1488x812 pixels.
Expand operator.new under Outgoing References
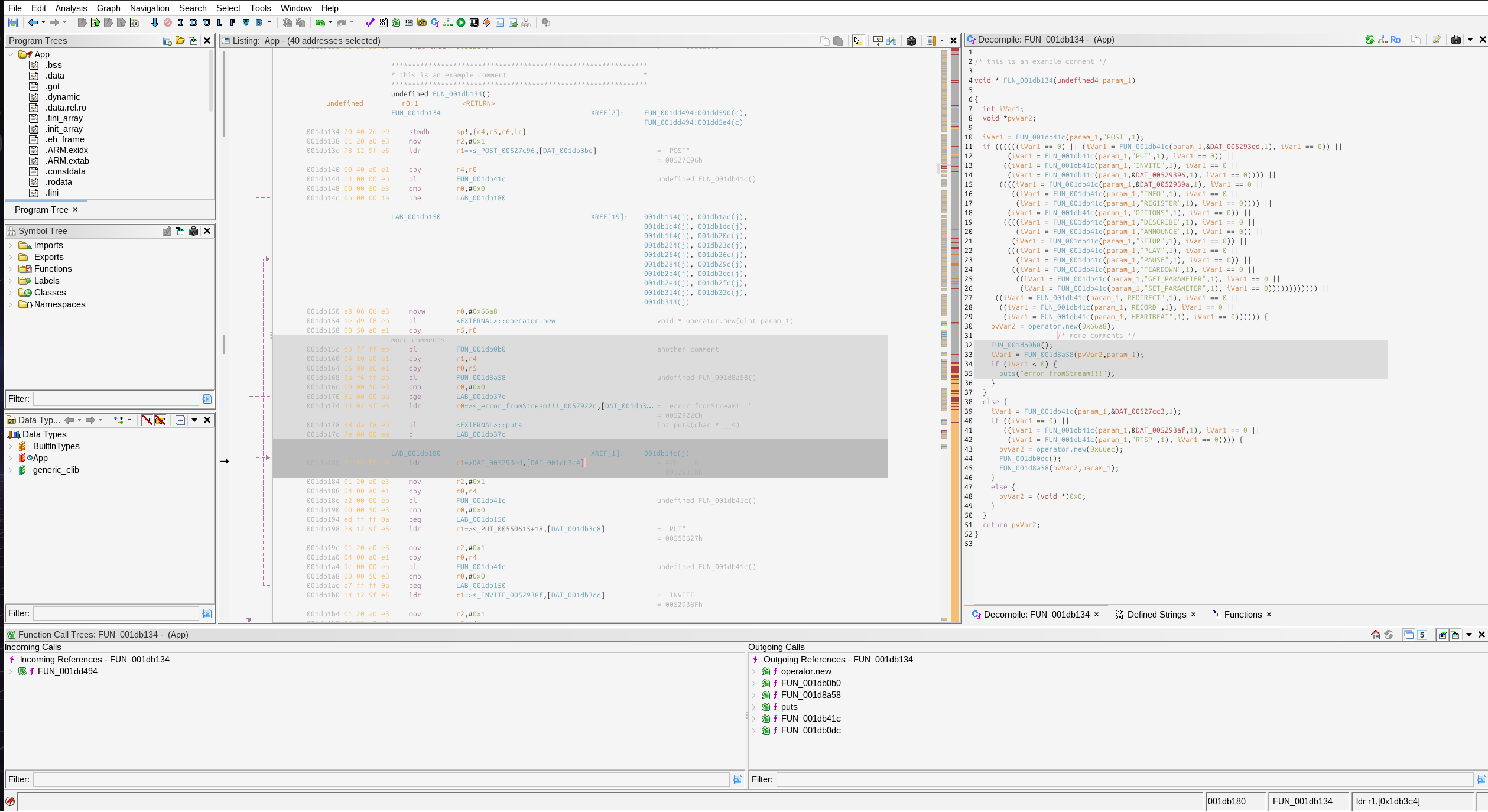753,671
